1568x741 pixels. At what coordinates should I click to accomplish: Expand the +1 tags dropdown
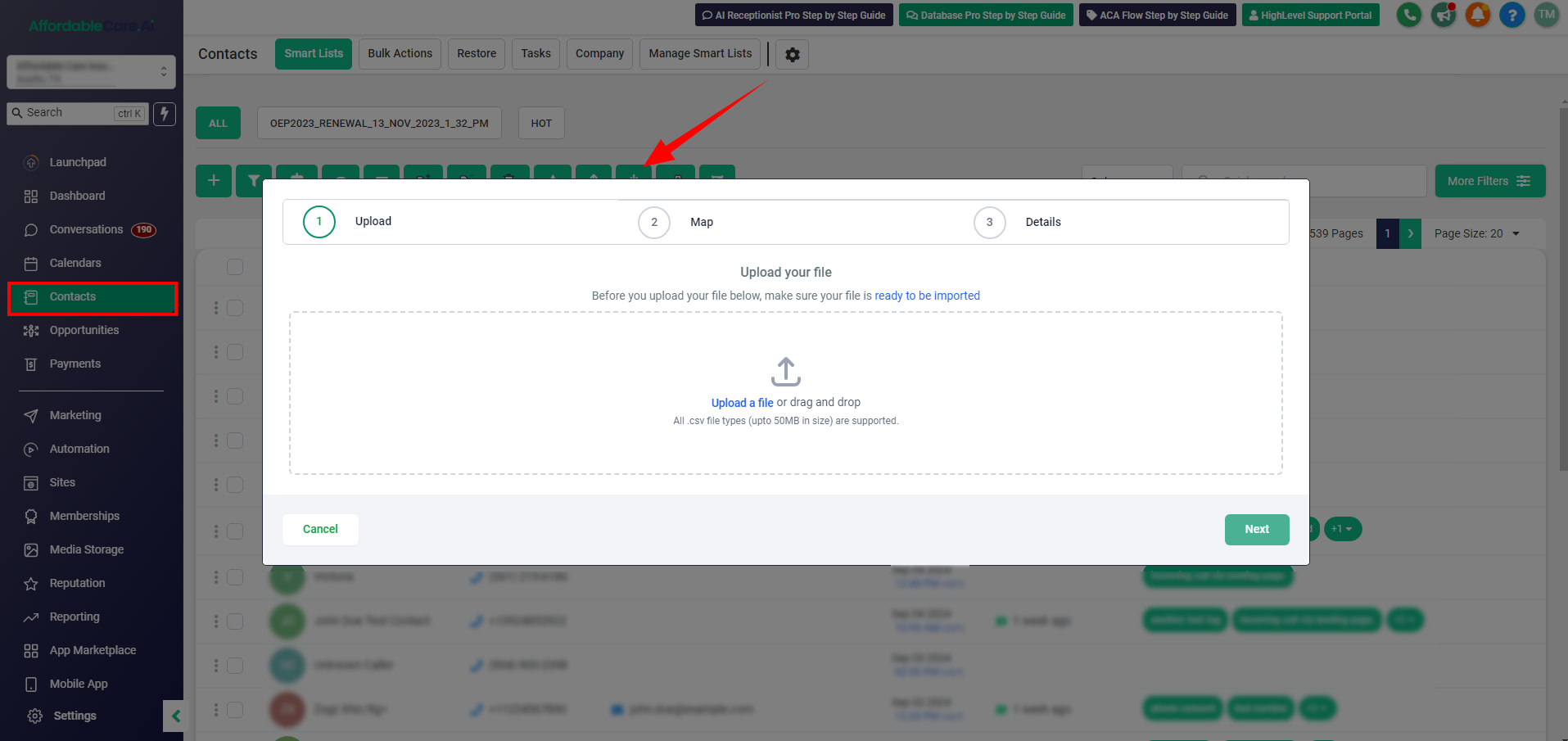coord(1341,529)
